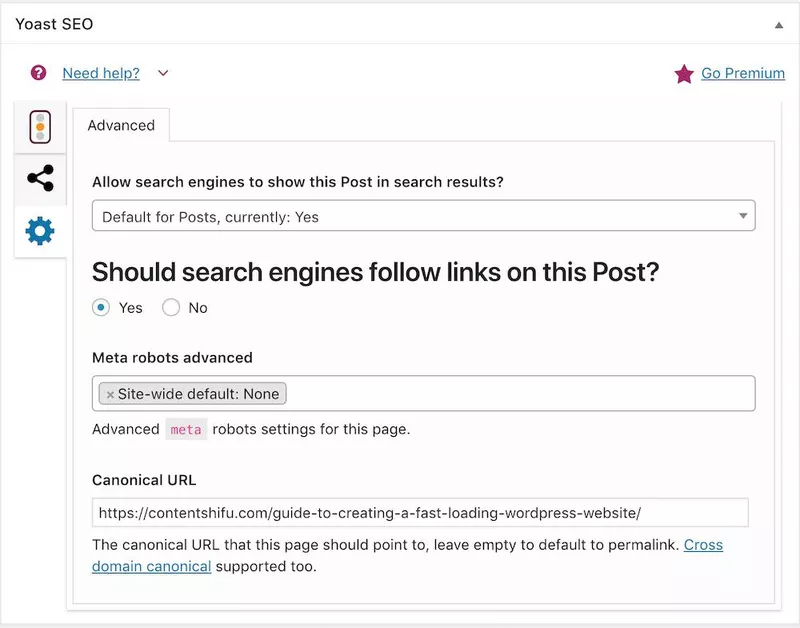Focus the Canonical URL input field
This screenshot has height=628, width=800.
(420, 512)
